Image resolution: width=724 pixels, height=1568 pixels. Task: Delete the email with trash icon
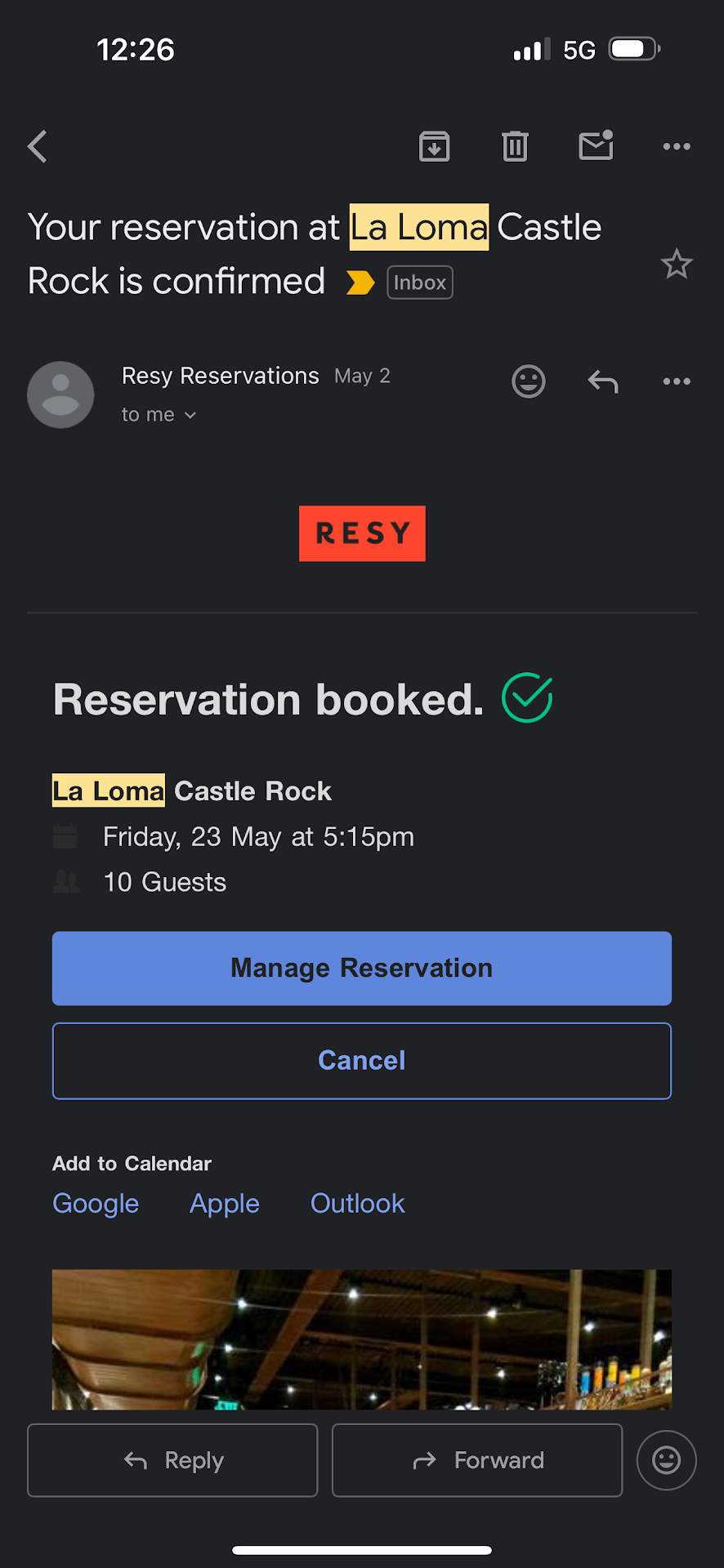[x=515, y=147]
